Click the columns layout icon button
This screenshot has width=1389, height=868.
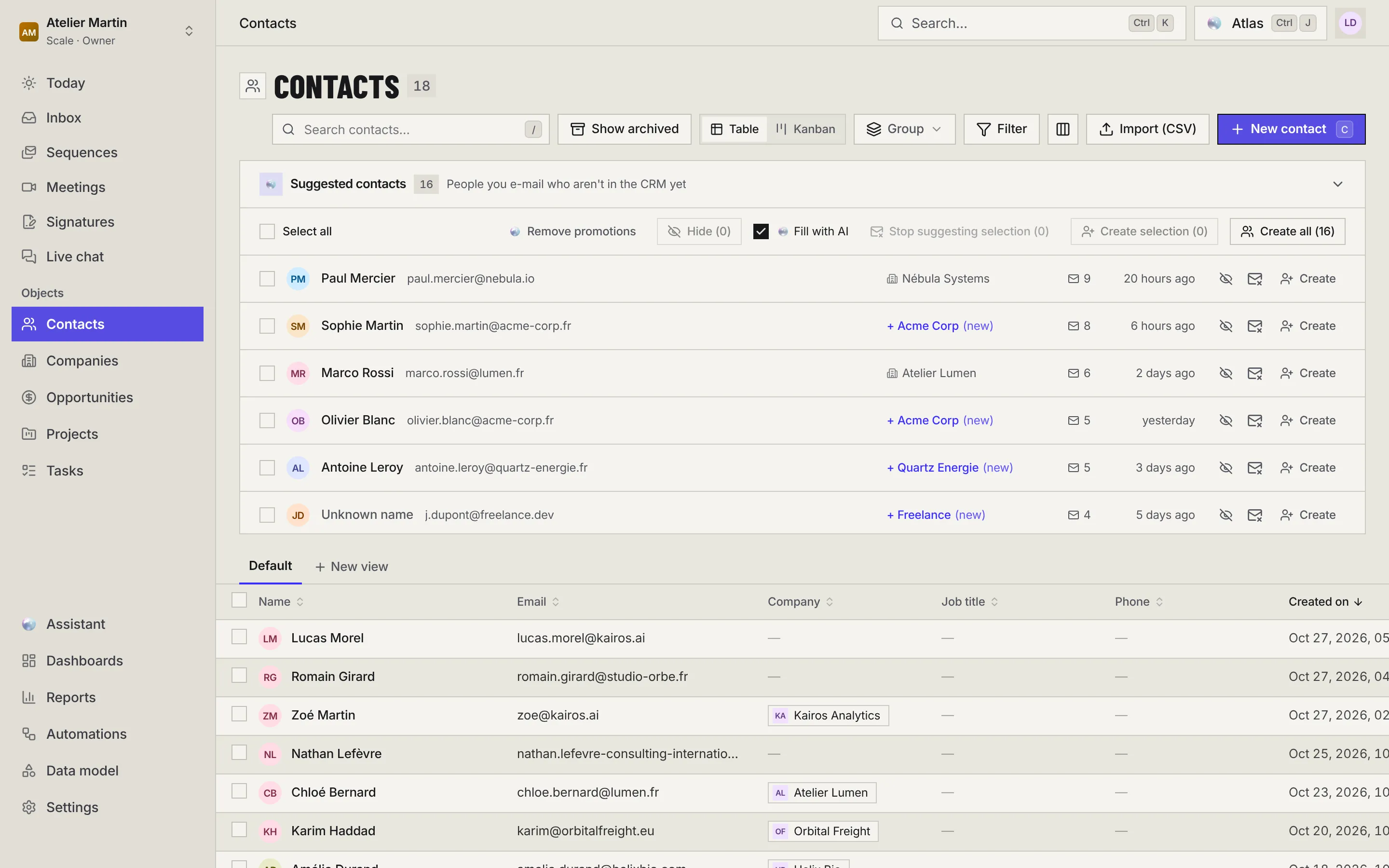pos(1062,129)
